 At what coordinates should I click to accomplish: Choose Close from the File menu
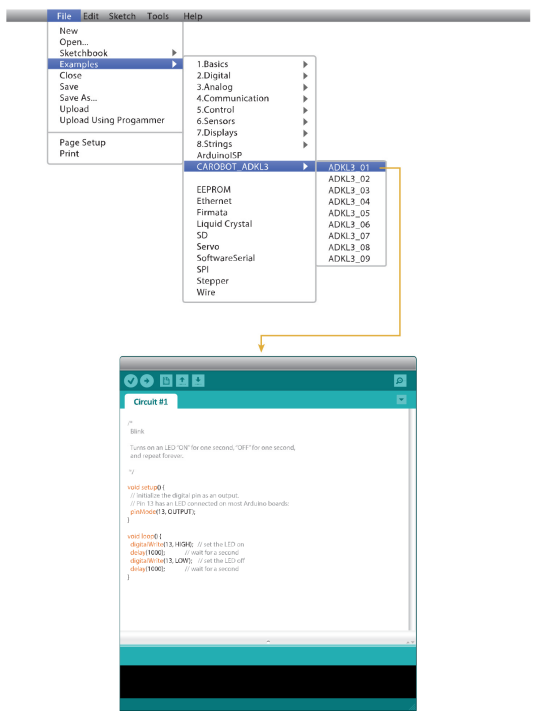click(x=115, y=75)
